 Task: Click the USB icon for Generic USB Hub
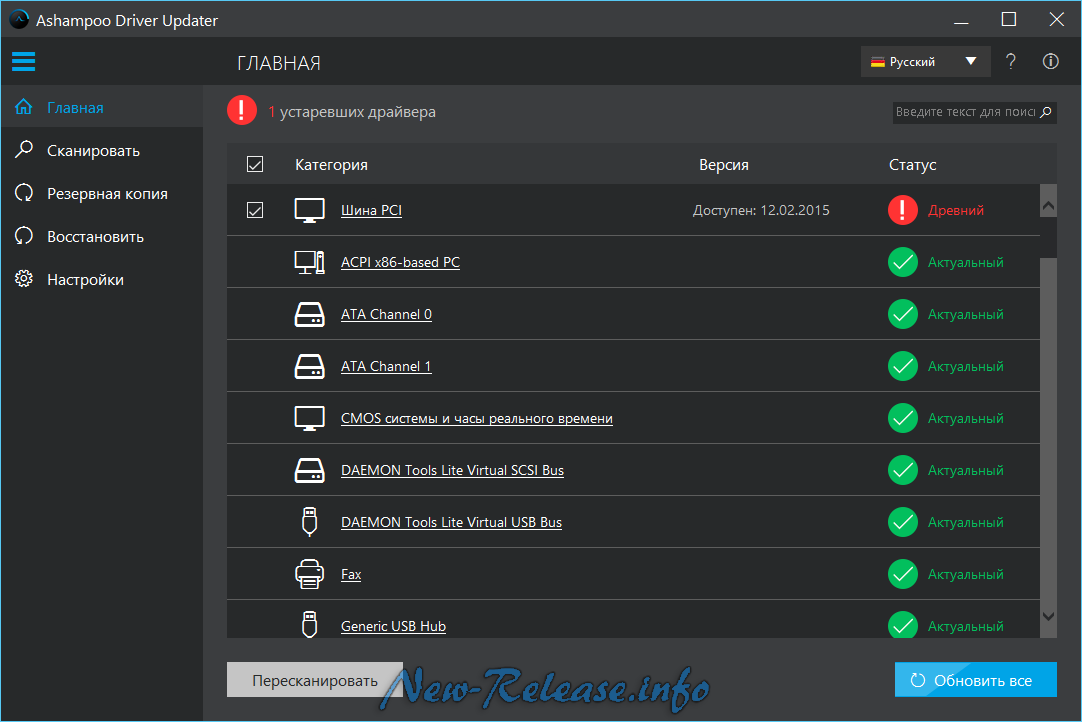[x=309, y=624]
